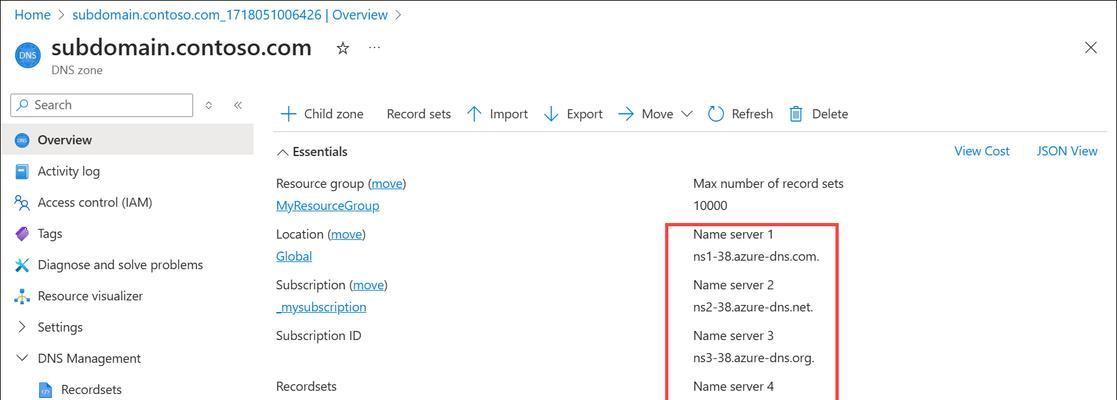Open JSON View
This screenshot has height=400, width=1117.
point(1067,151)
